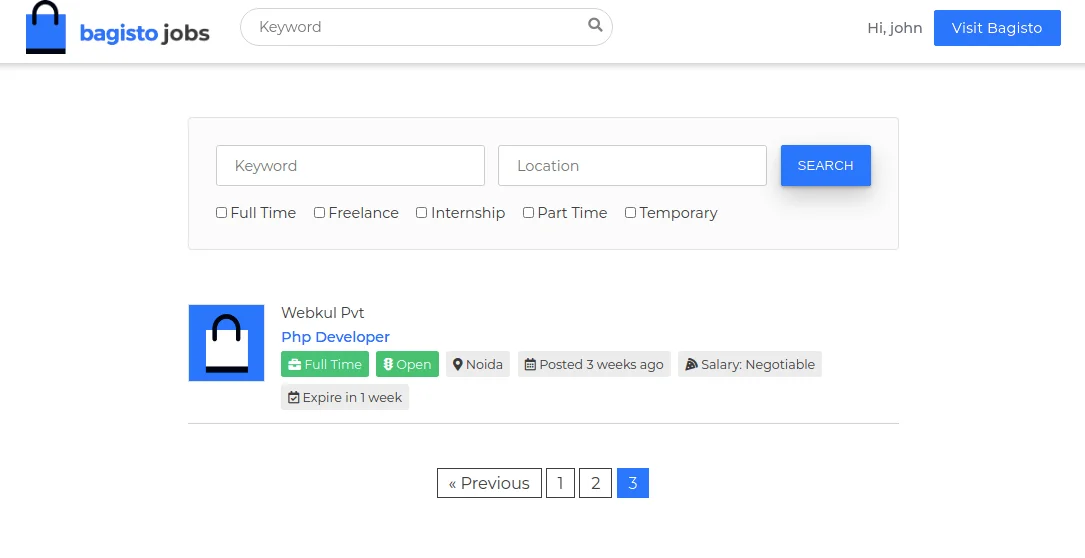The height and width of the screenshot is (558, 1085).
Task: Open page 2 of results
Action: pyautogui.click(x=595, y=483)
